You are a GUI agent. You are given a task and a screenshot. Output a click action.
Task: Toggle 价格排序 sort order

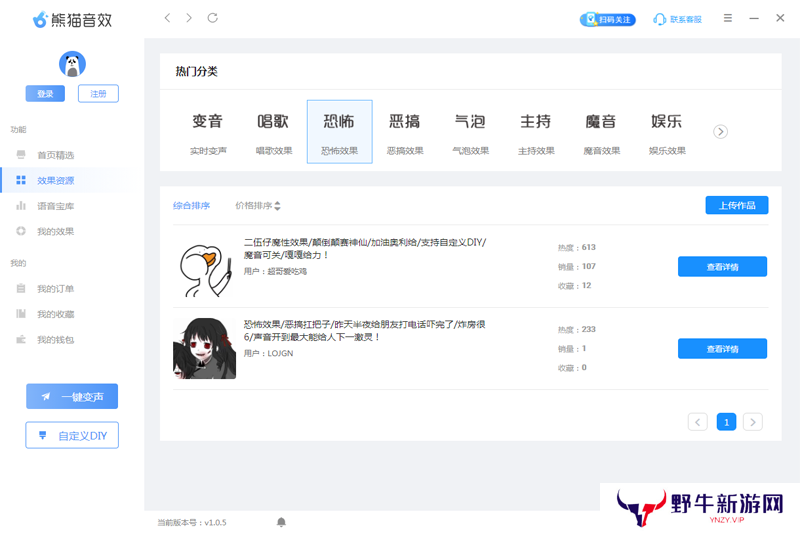[258, 206]
